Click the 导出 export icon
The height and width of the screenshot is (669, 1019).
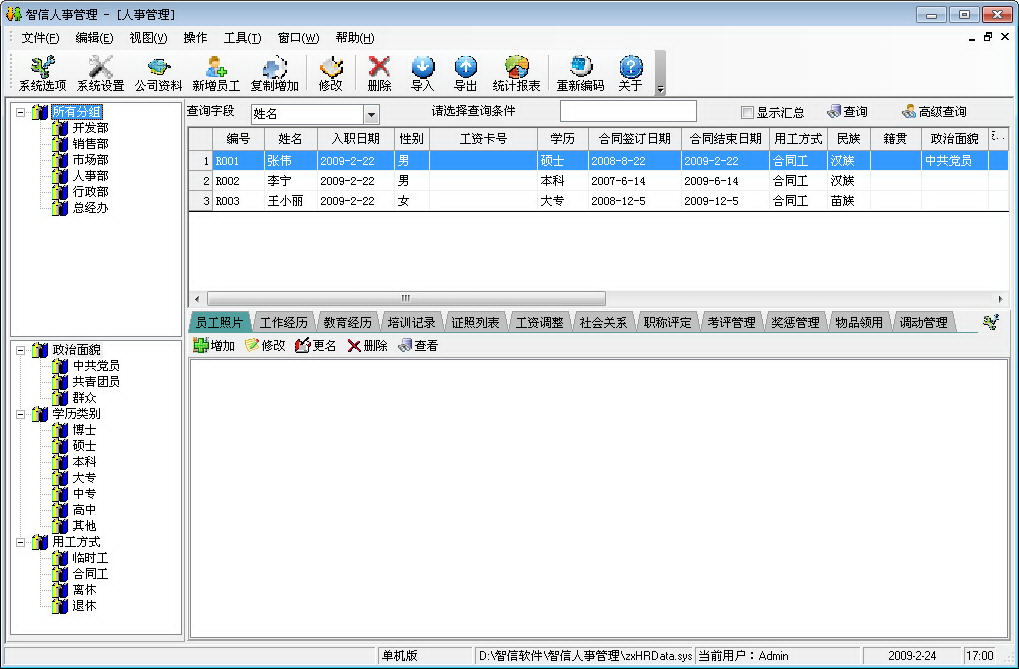(x=465, y=73)
